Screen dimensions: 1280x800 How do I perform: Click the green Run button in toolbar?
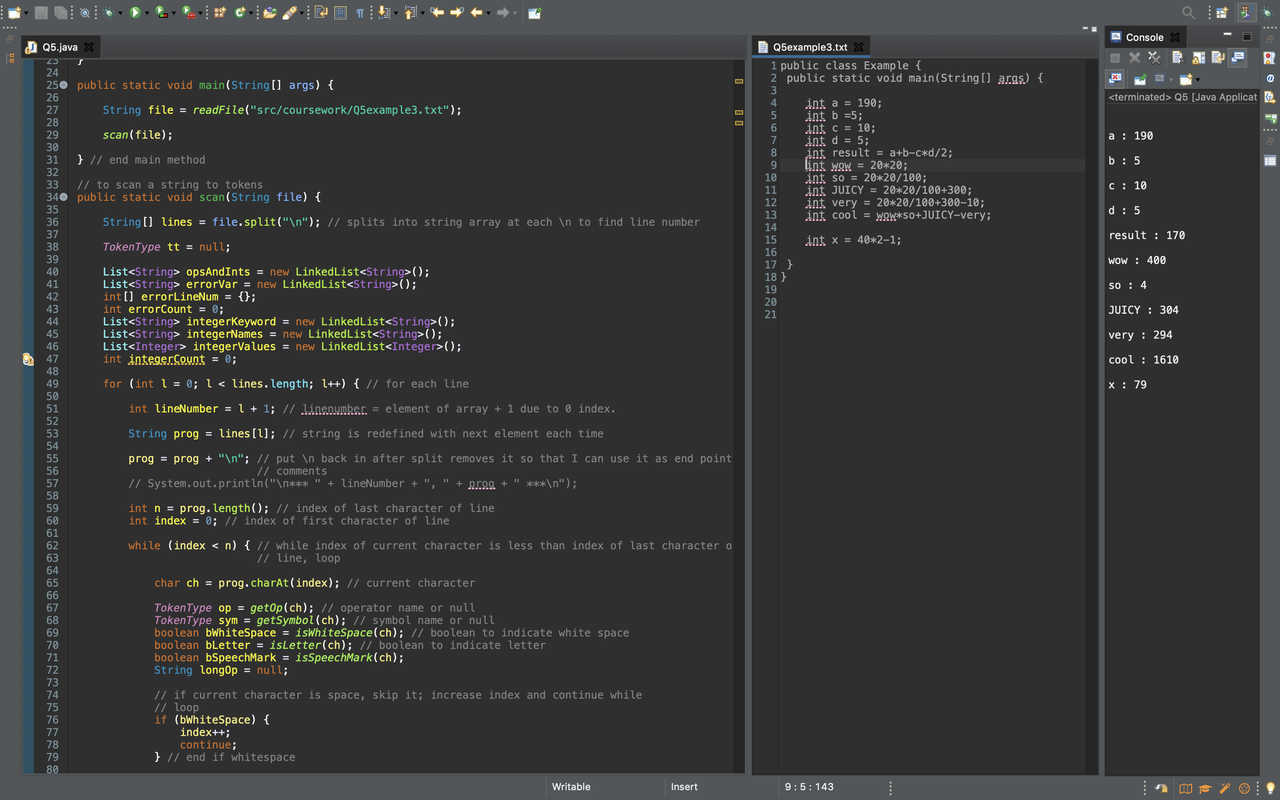[135, 13]
